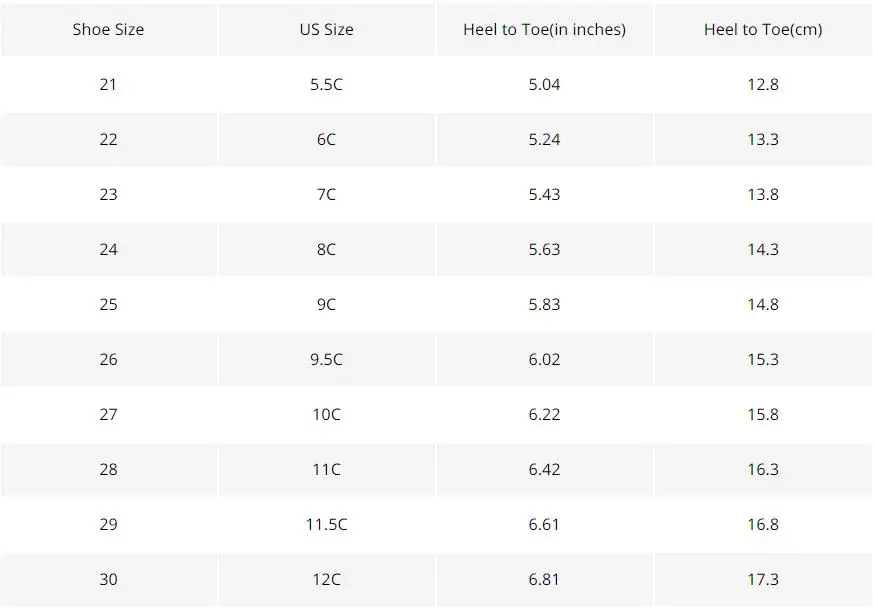Click shoe size 21 cell
Image resolution: width=873 pixels, height=608 pixels.
[x=109, y=85]
